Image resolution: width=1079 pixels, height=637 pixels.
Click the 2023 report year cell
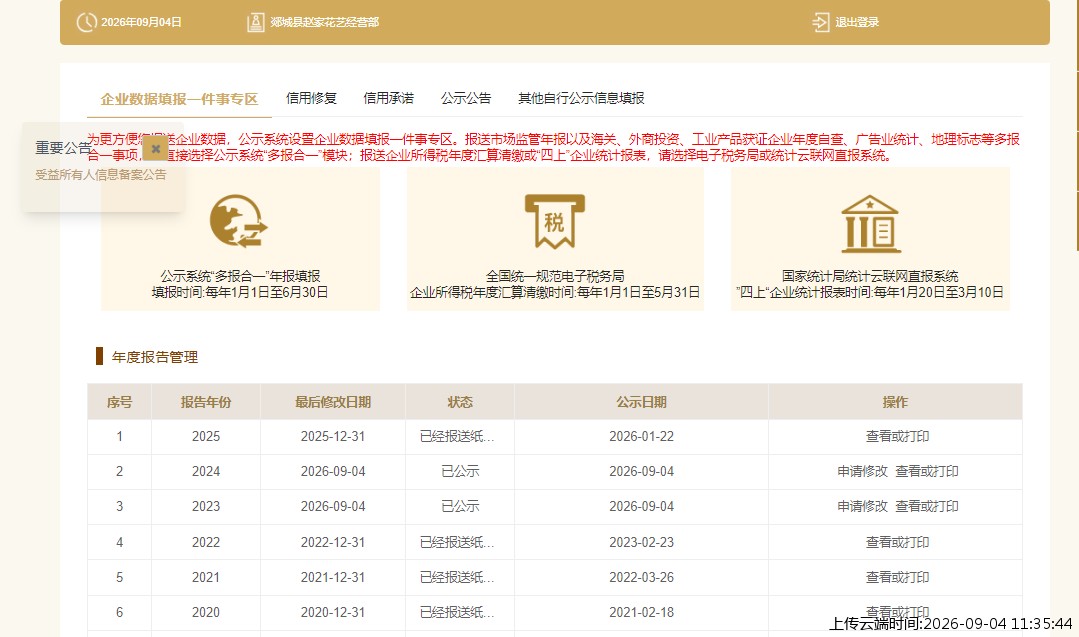tap(206, 506)
